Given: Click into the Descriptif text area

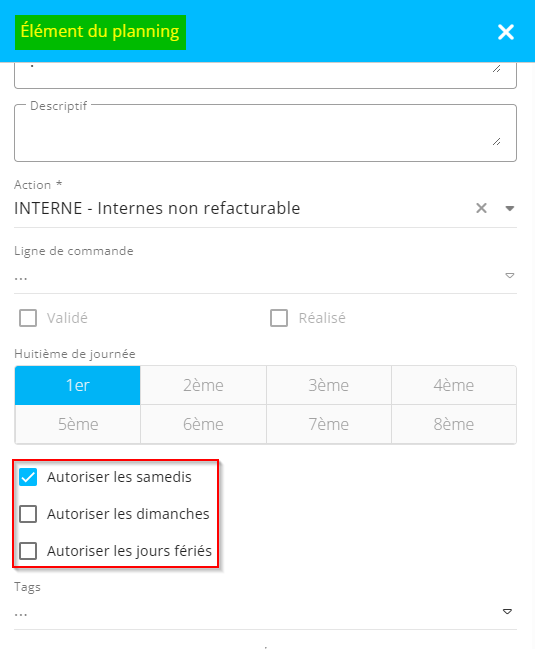Looking at the screenshot, I should (x=265, y=133).
